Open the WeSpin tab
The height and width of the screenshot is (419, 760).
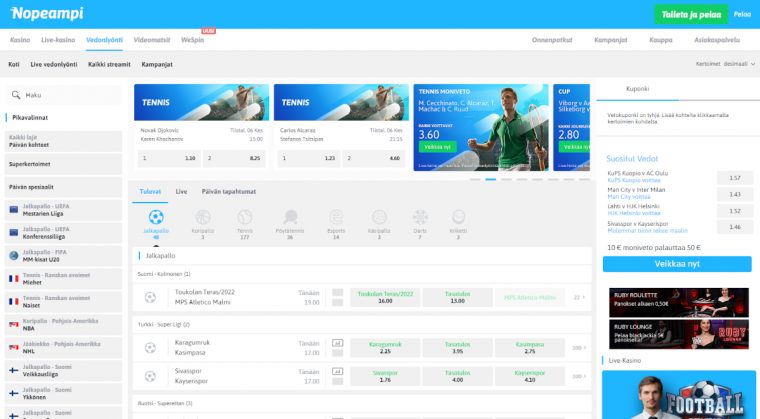click(x=192, y=40)
